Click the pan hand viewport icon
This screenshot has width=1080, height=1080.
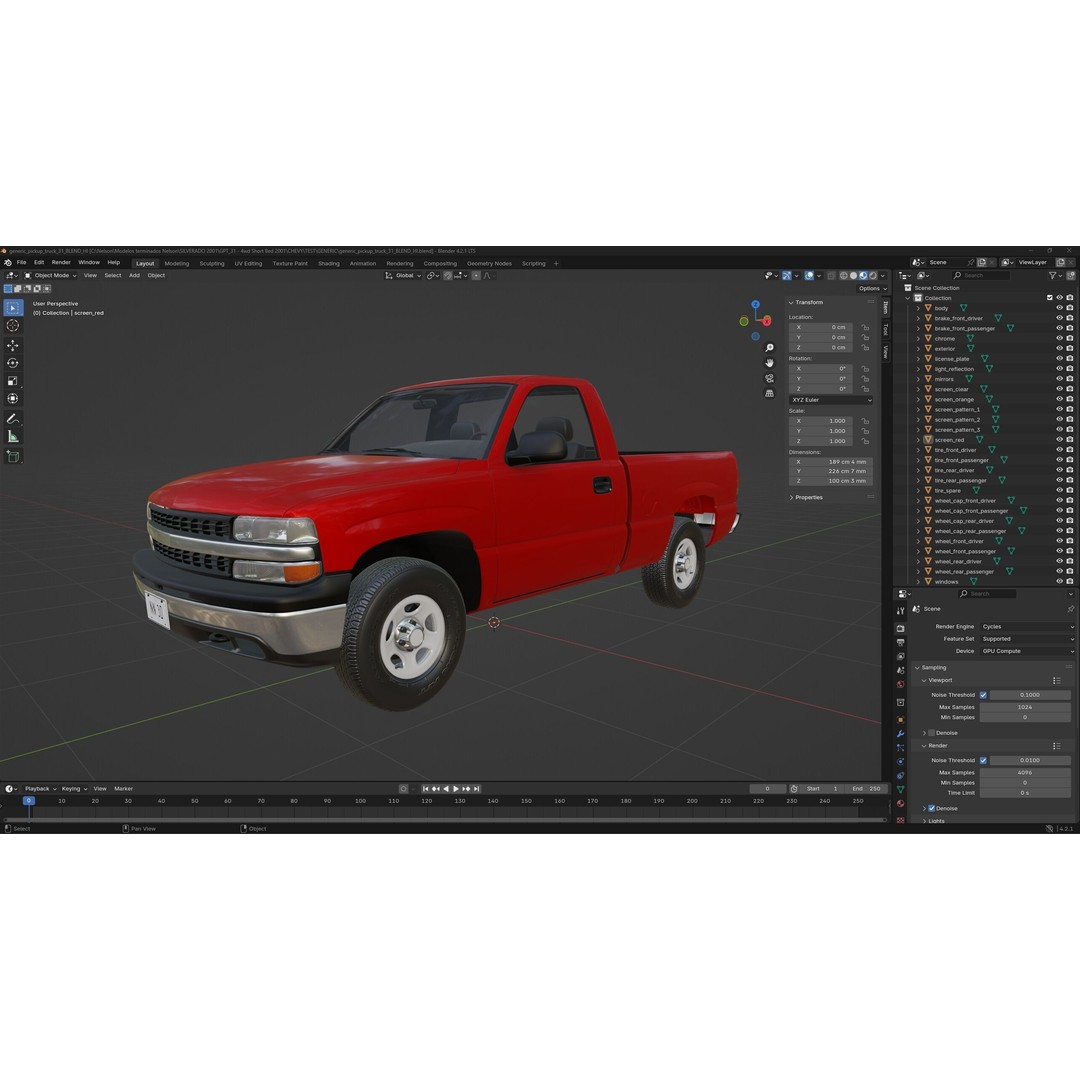(x=769, y=363)
